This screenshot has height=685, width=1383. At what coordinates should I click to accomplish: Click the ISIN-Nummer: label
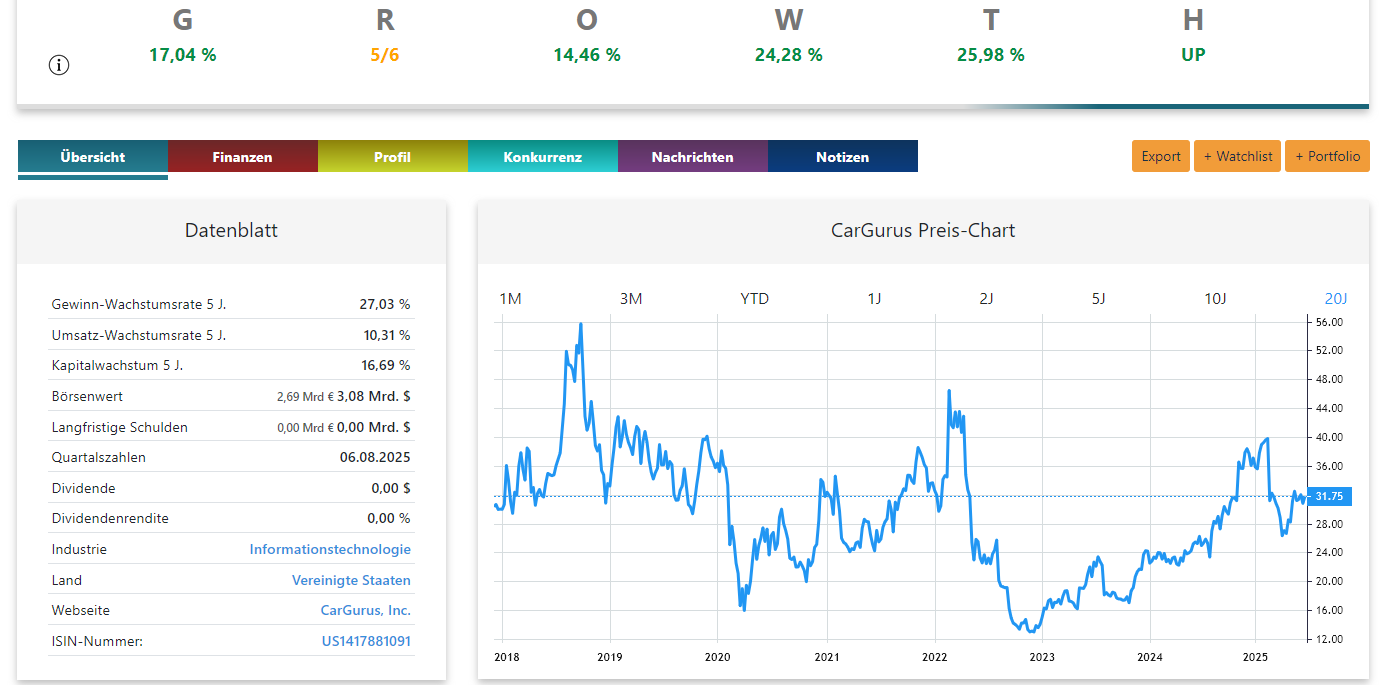[97, 641]
